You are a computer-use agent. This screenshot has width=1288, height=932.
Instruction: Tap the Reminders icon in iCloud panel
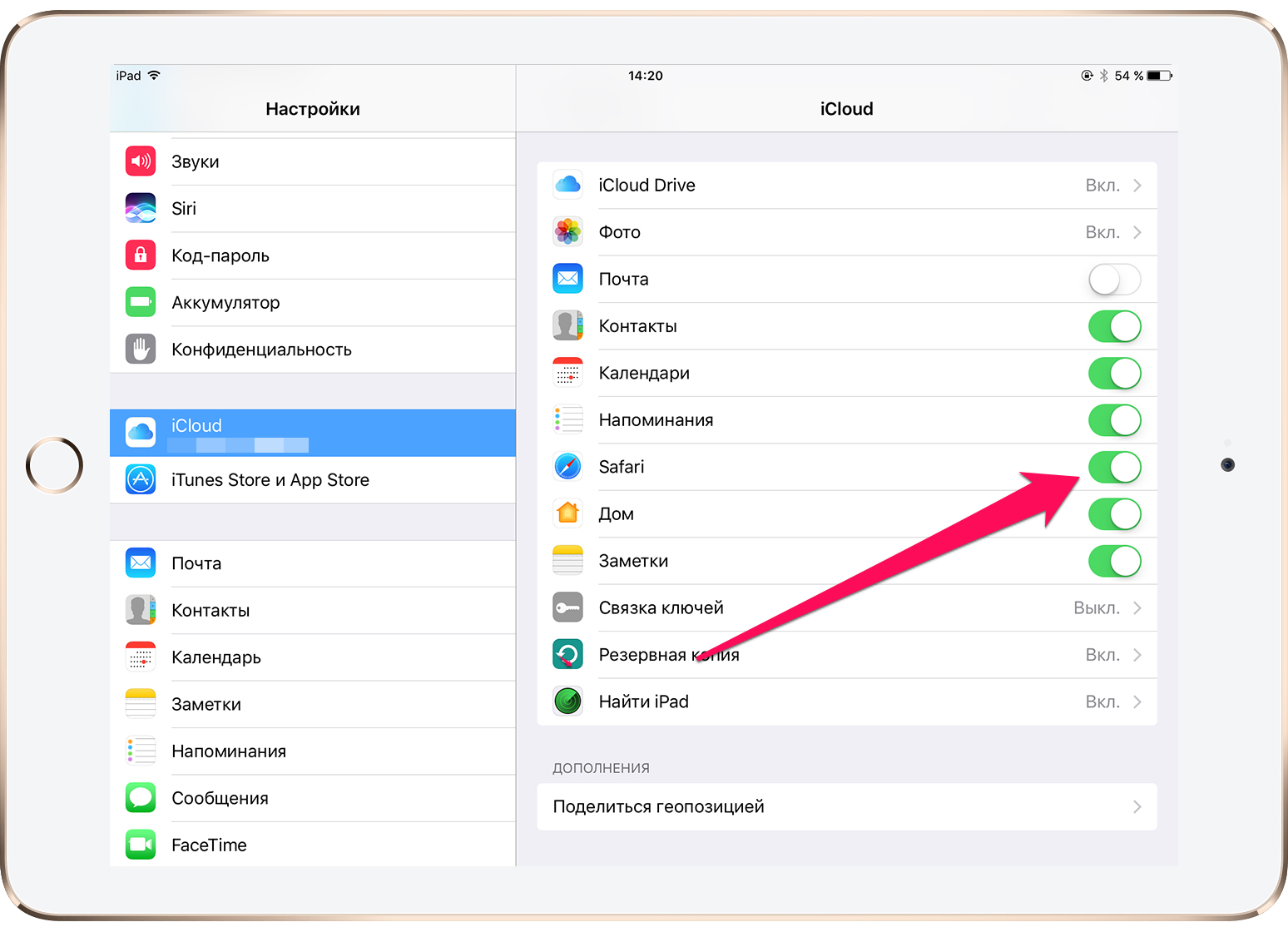point(568,419)
